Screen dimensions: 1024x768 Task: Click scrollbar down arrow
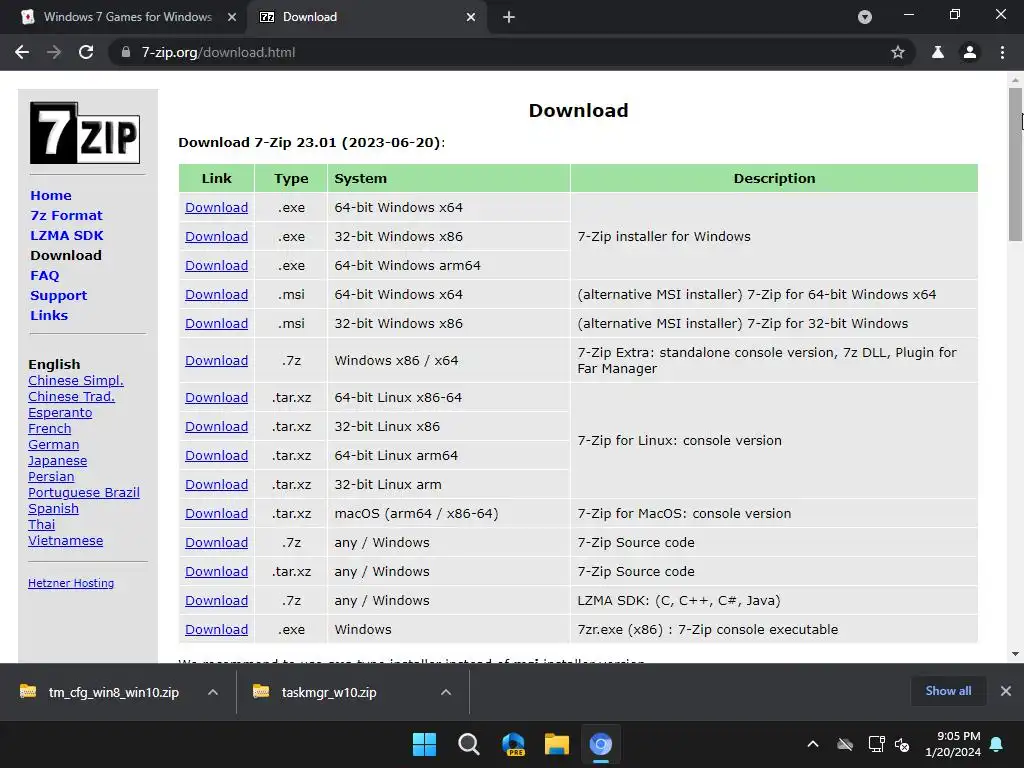point(1015,654)
